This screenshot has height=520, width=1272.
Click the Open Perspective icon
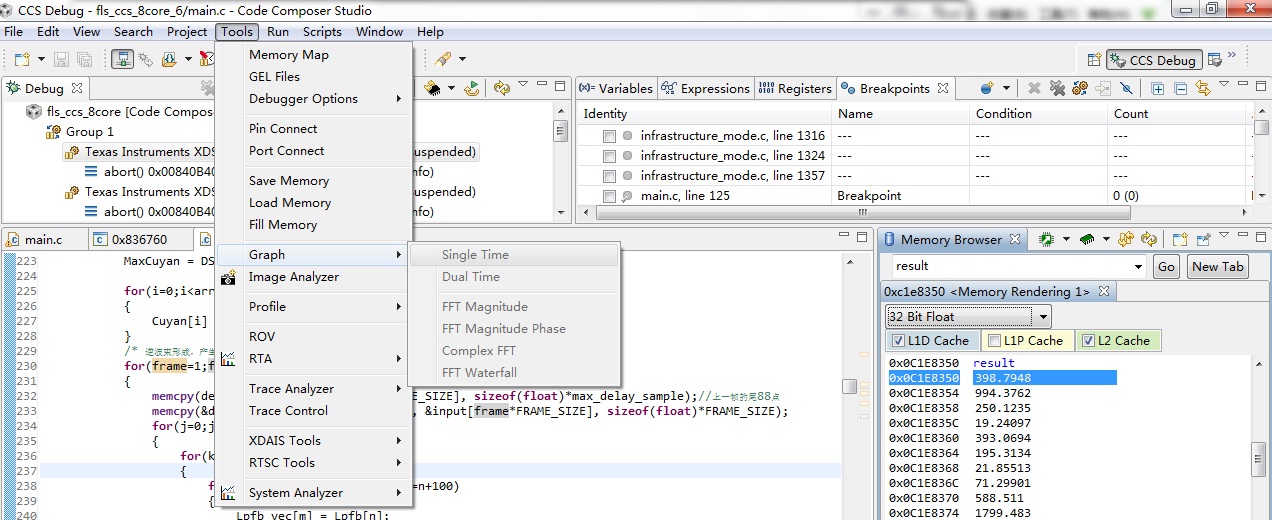(1094, 60)
